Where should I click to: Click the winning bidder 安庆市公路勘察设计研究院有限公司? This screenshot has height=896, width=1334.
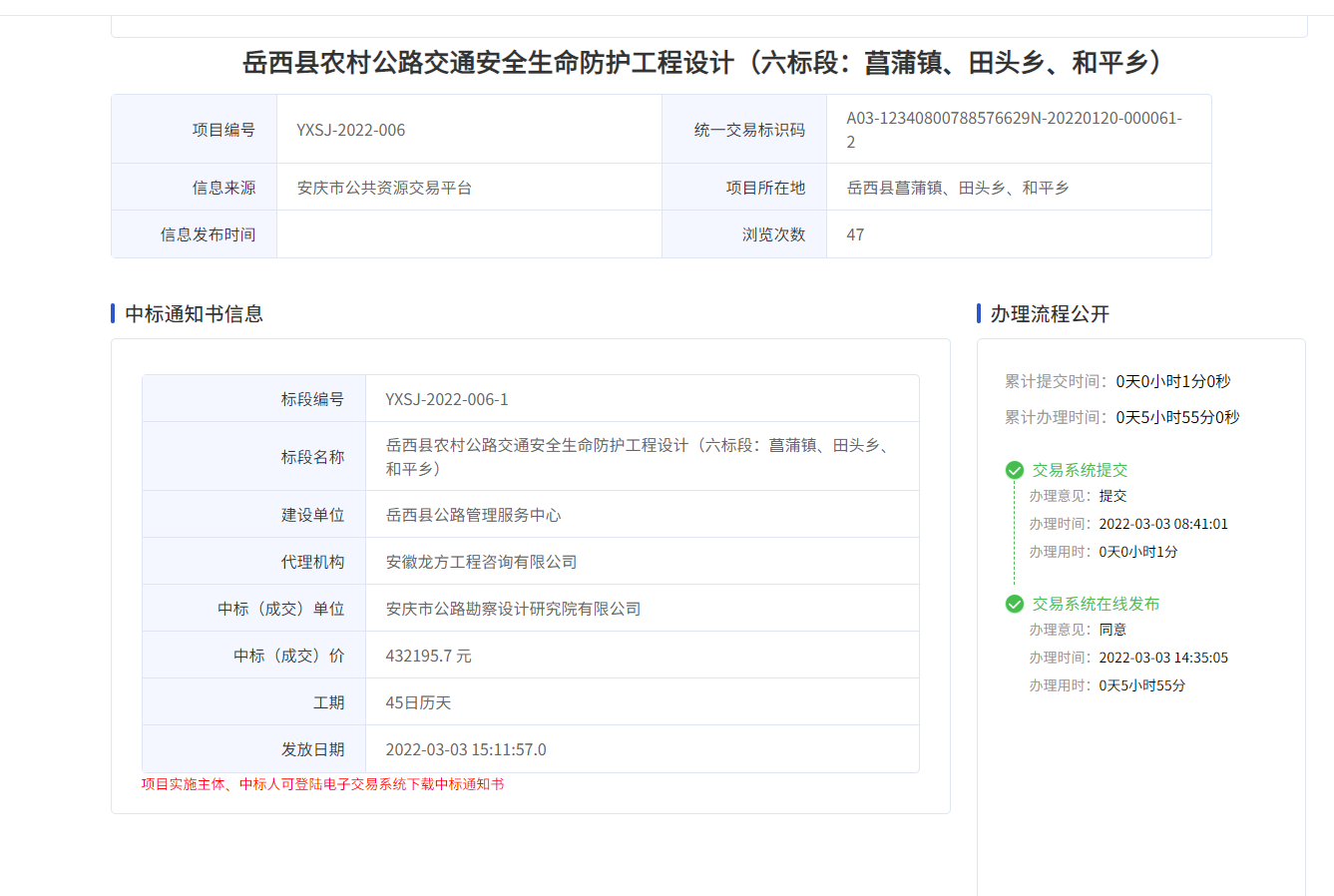(x=513, y=609)
